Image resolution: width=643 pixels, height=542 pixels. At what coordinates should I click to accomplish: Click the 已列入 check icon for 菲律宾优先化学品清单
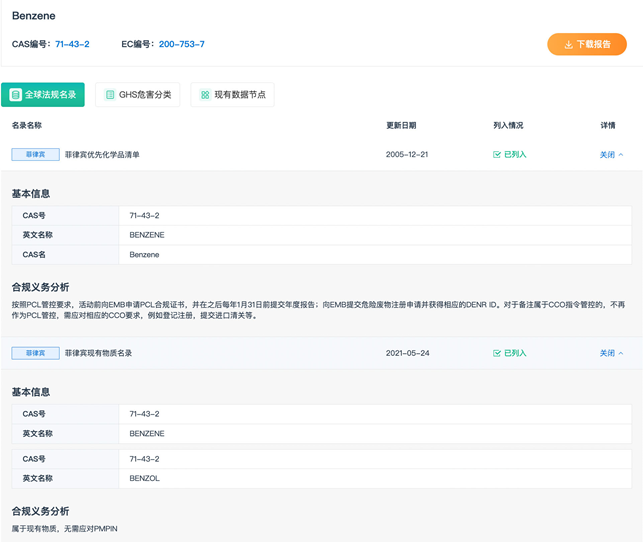[497, 155]
